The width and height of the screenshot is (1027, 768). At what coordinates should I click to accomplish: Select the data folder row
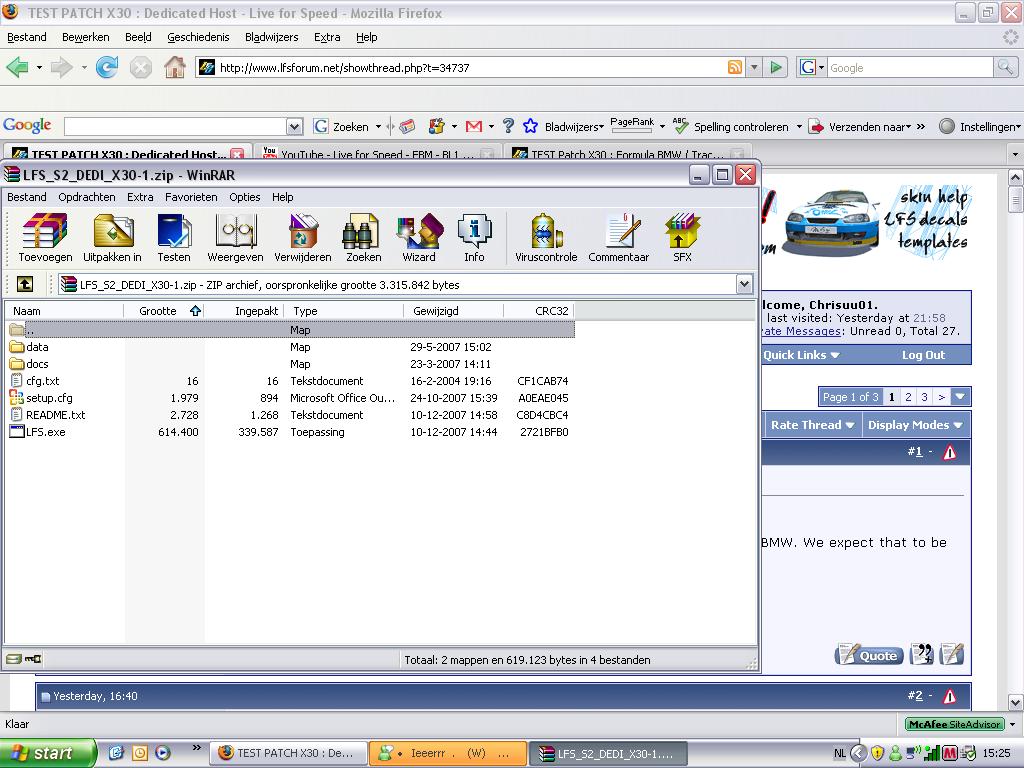click(x=289, y=347)
